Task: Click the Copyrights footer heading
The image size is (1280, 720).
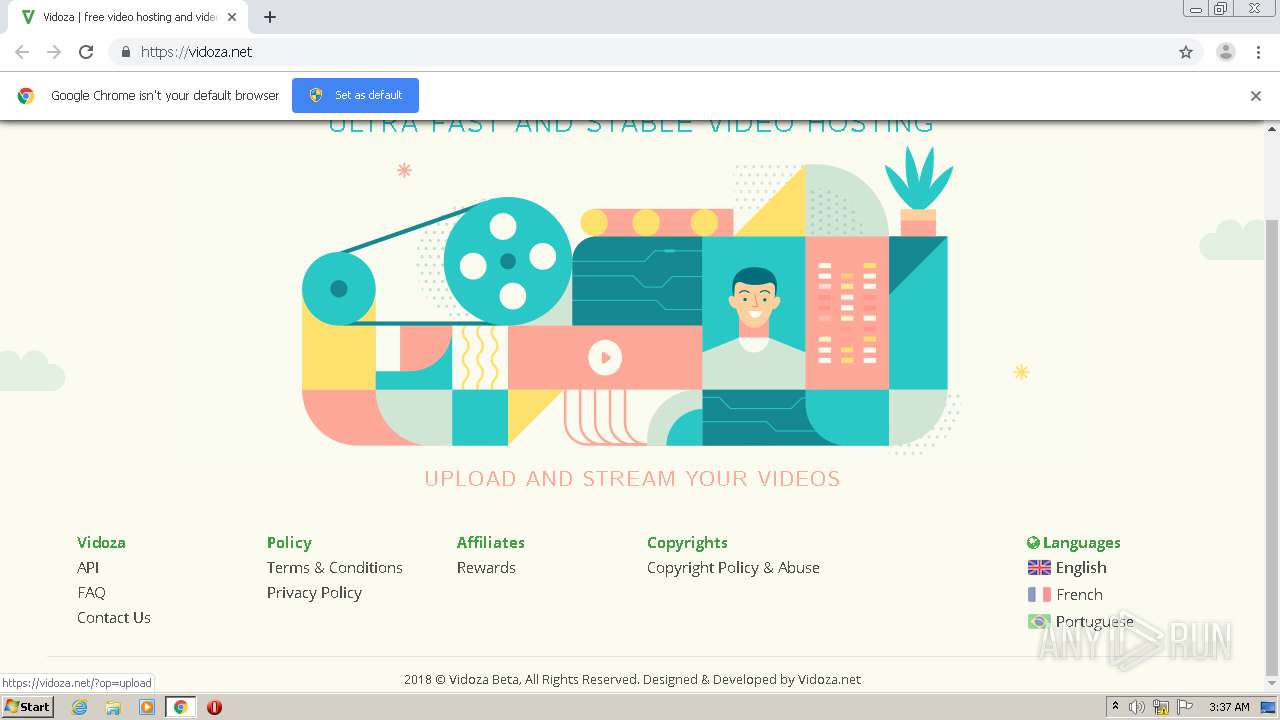Action: (687, 542)
